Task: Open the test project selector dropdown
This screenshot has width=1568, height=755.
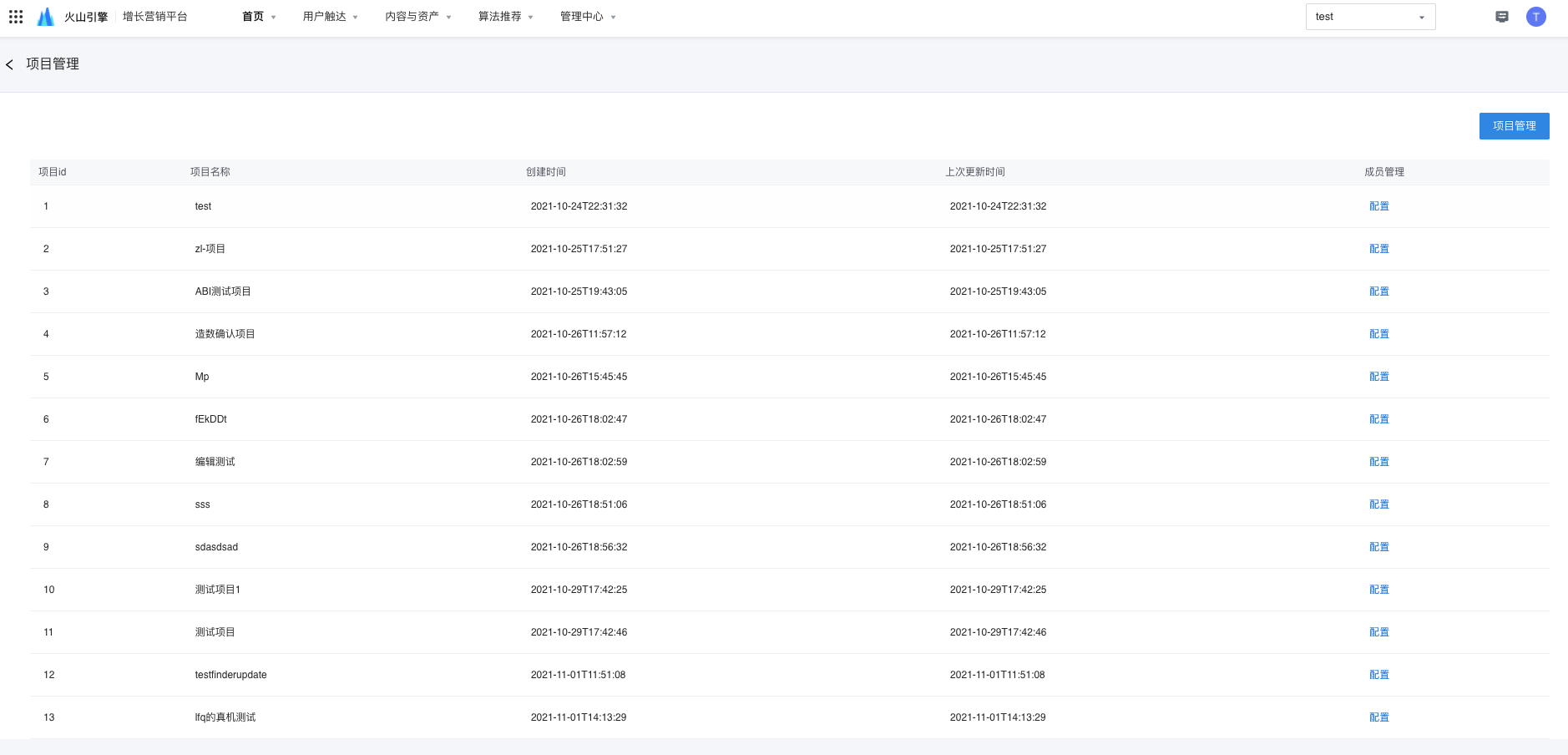Action: [1370, 17]
